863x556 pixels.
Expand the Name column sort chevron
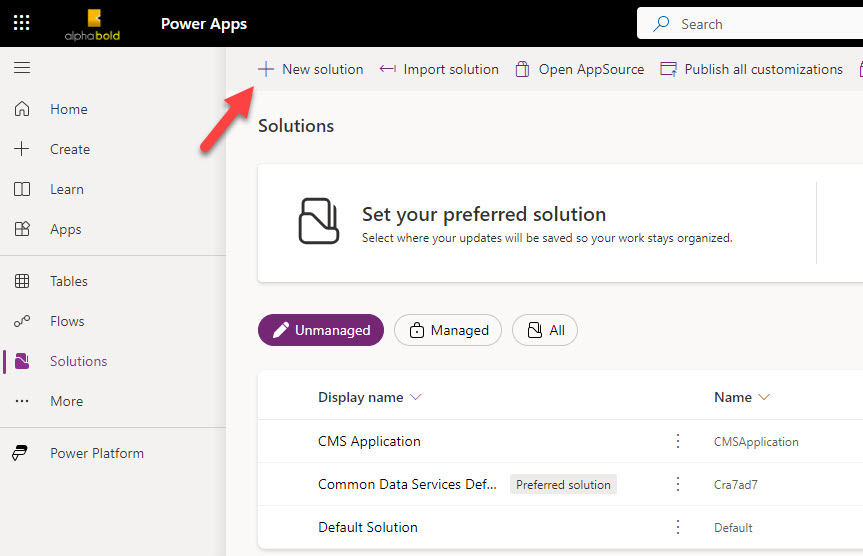(x=764, y=397)
